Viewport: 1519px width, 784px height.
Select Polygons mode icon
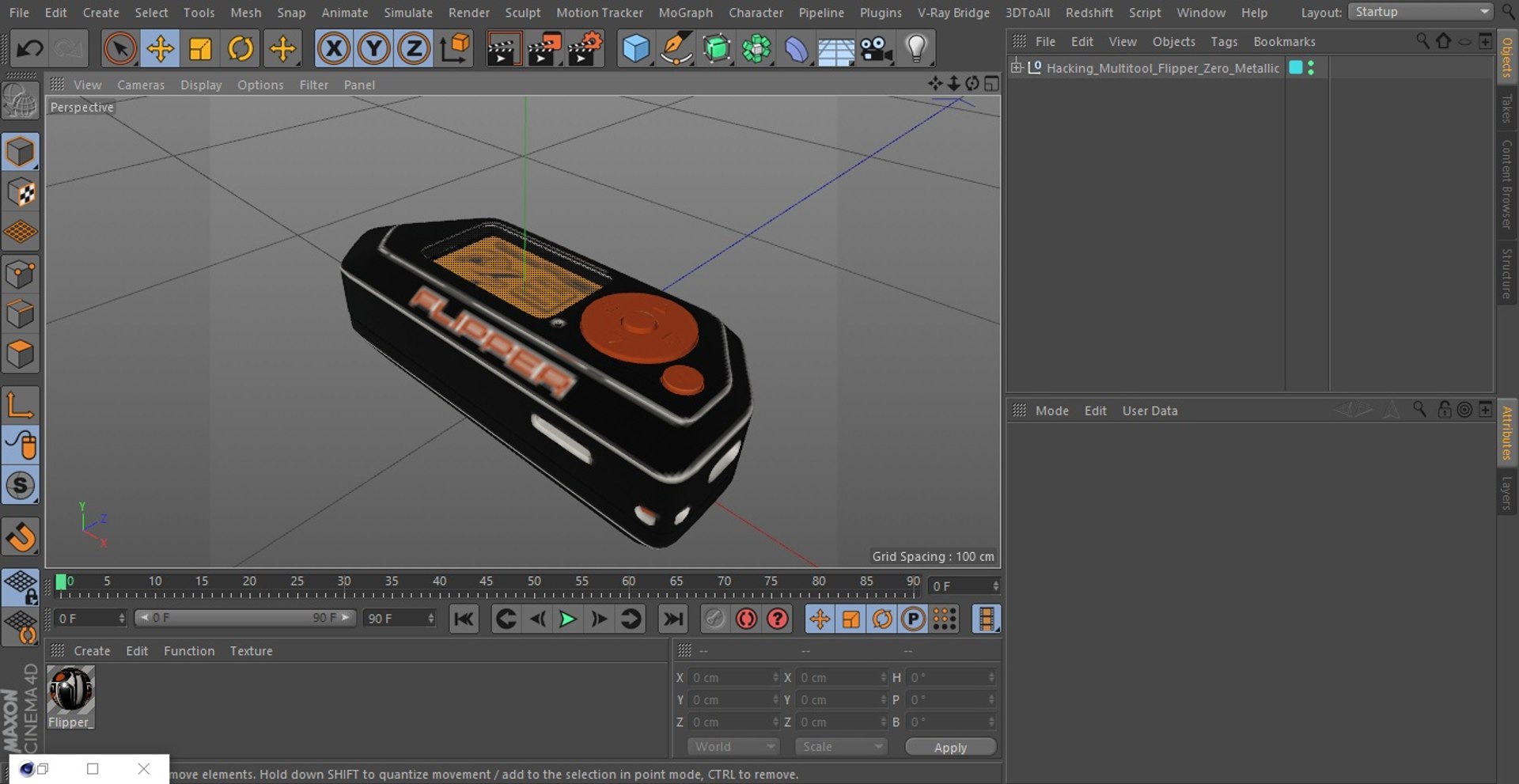20,354
